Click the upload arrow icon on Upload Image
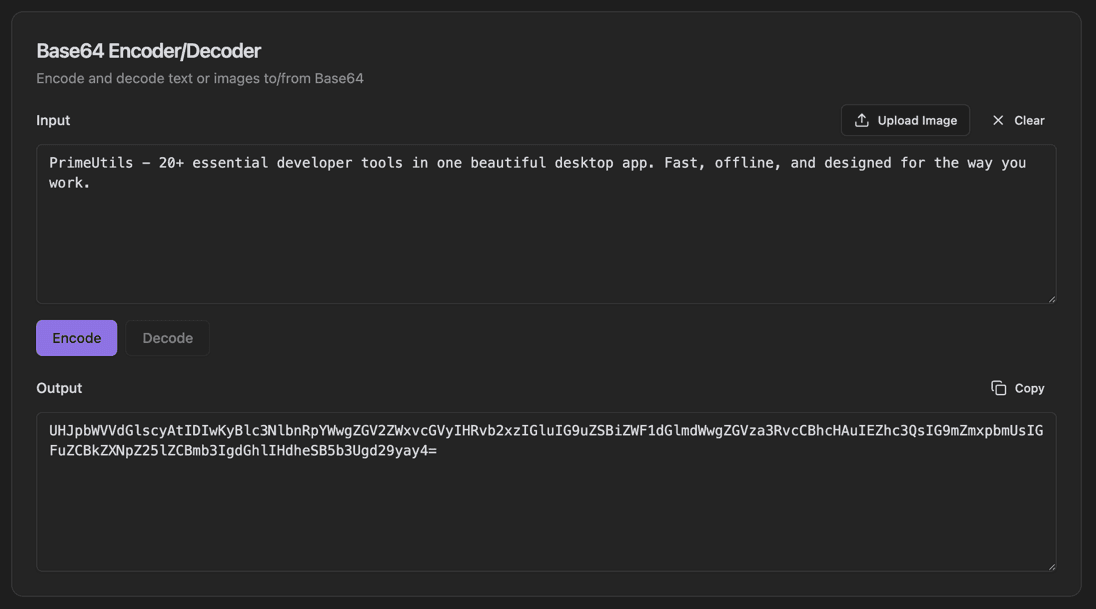 [862, 120]
